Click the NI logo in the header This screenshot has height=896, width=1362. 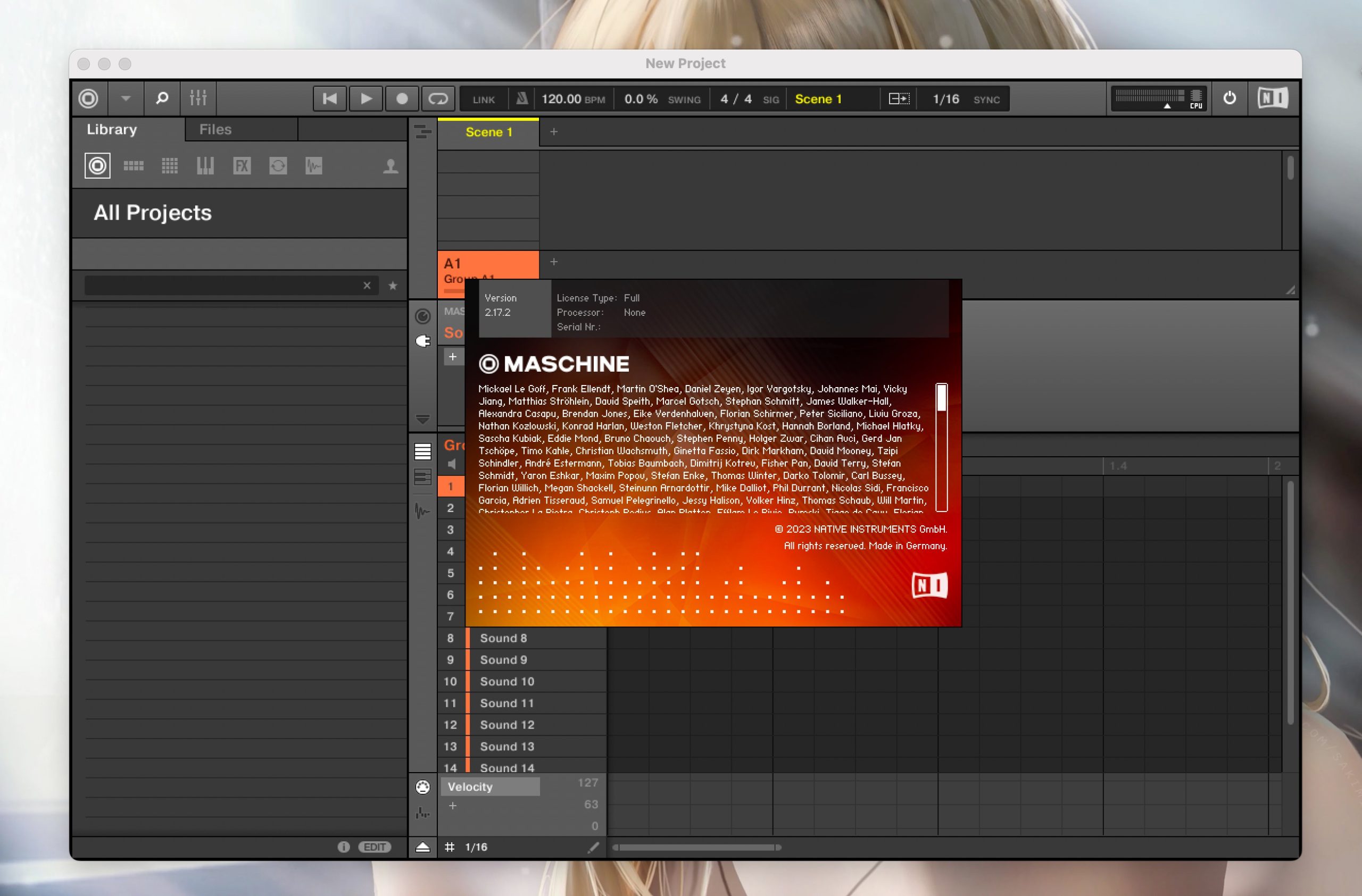coord(1273,98)
